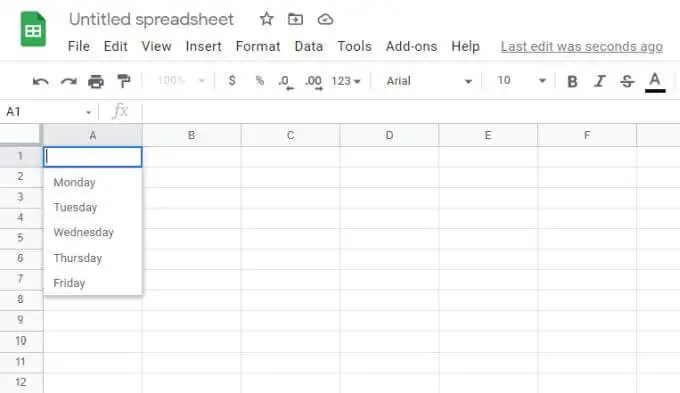
Task: Open the text color picker
Action: 655,82
